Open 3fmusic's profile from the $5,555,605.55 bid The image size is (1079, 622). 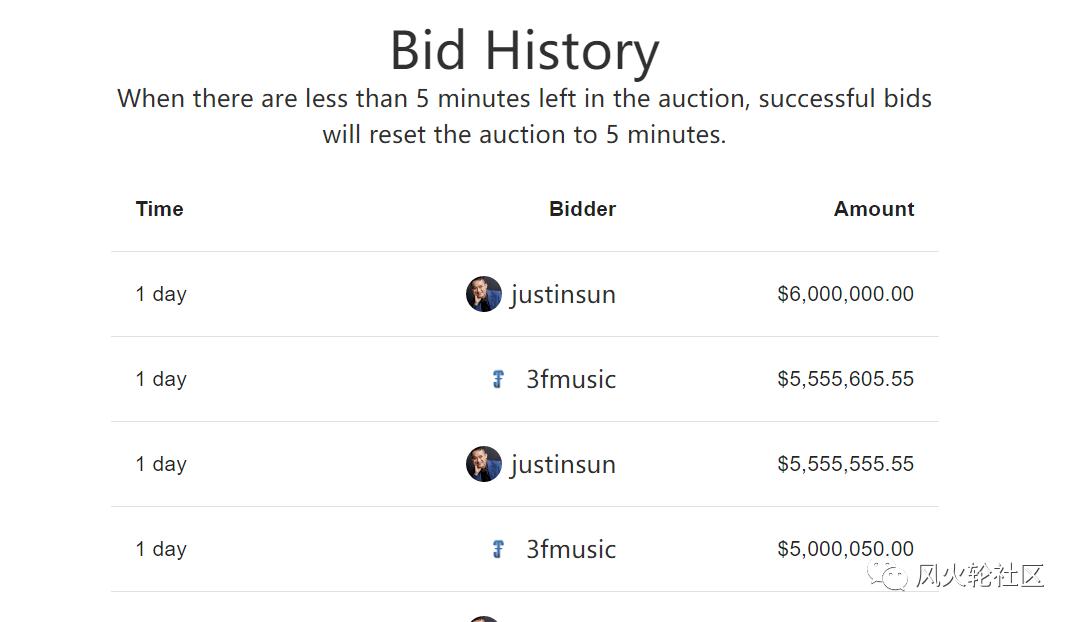point(571,380)
